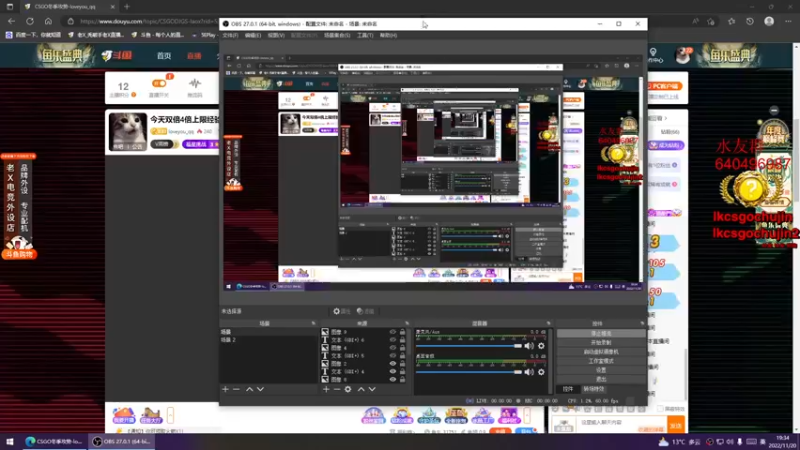Remove selected scene with minus icon
The width and height of the screenshot is (800, 450).
[x=236, y=389]
